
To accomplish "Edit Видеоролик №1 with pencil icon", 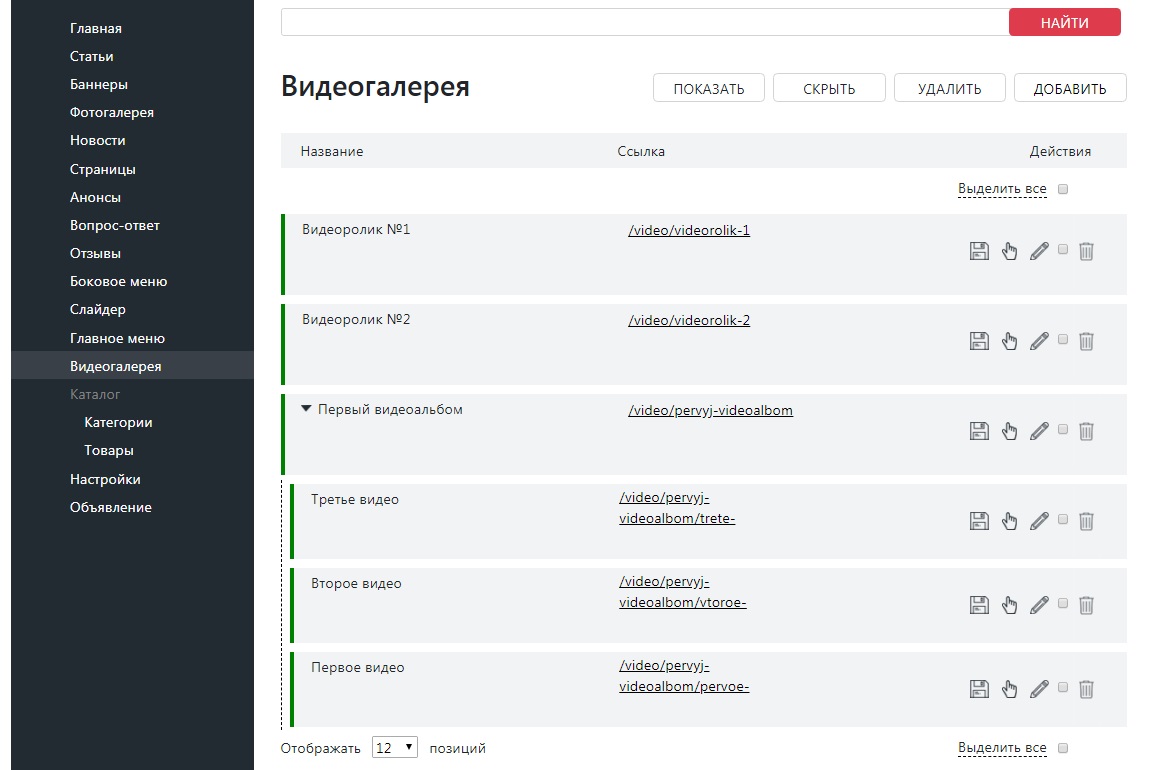I will (1039, 251).
